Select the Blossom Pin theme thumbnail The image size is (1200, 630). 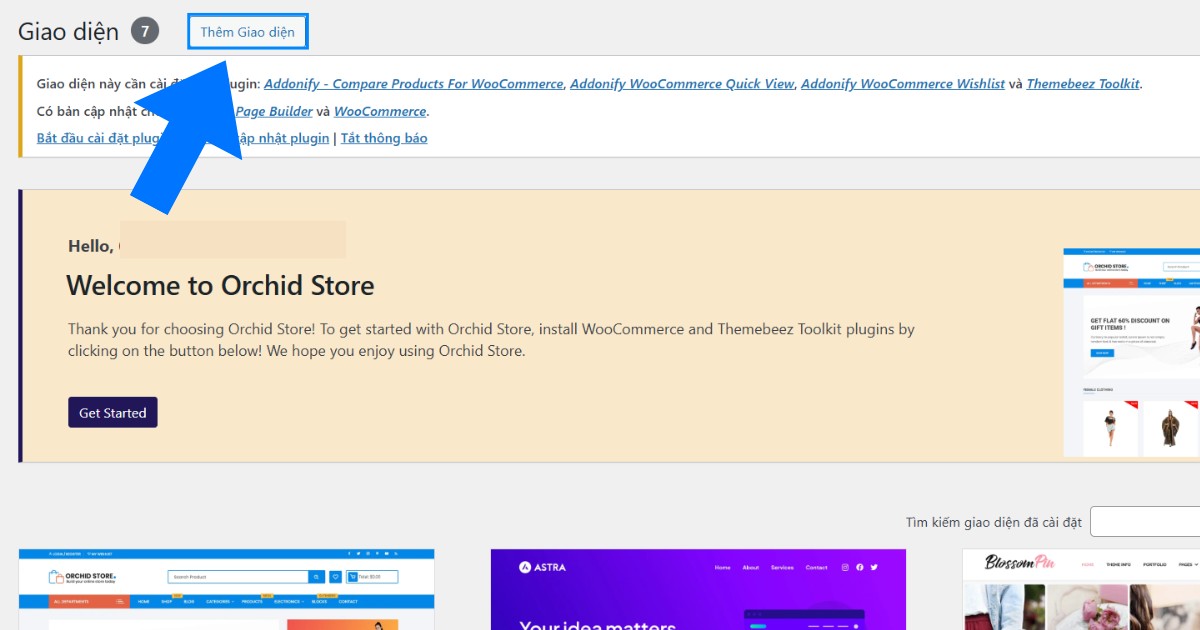tap(1081, 590)
